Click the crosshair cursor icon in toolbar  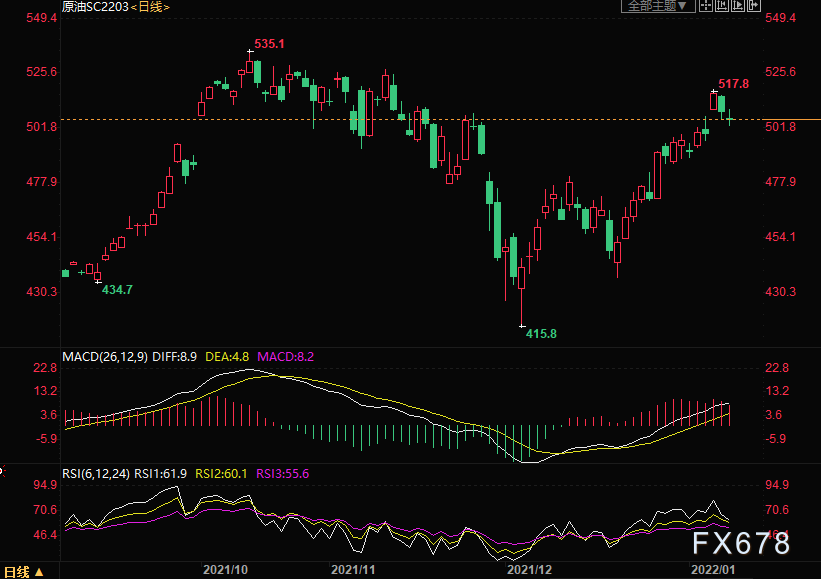click(x=706, y=6)
